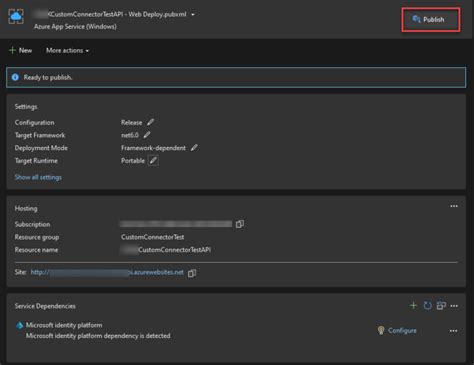The width and height of the screenshot is (474, 365).
Task: Copy the Subscription ID
Action: (x=240, y=224)
